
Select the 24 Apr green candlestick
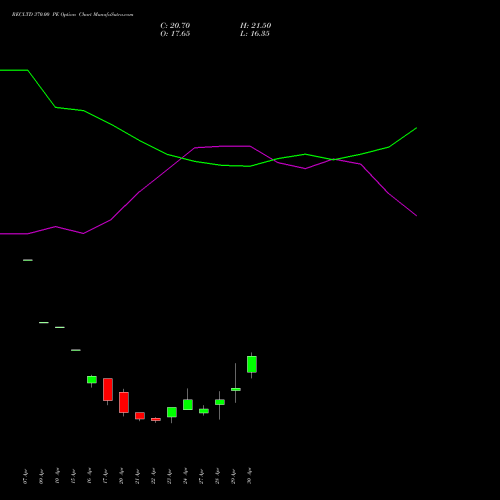(188, 404)
